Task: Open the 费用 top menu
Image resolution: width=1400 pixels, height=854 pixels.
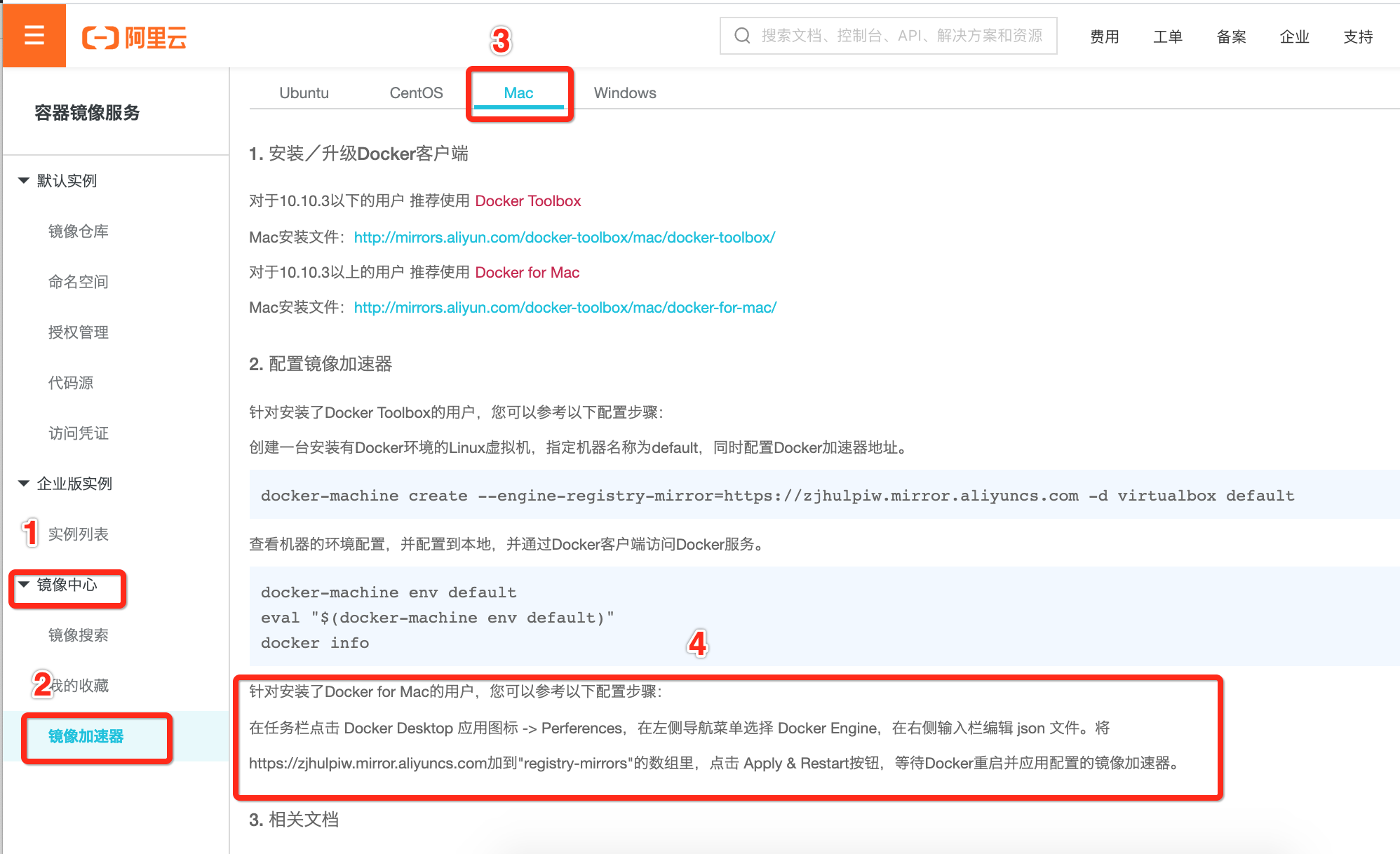Action: [x=1104, y=36]
